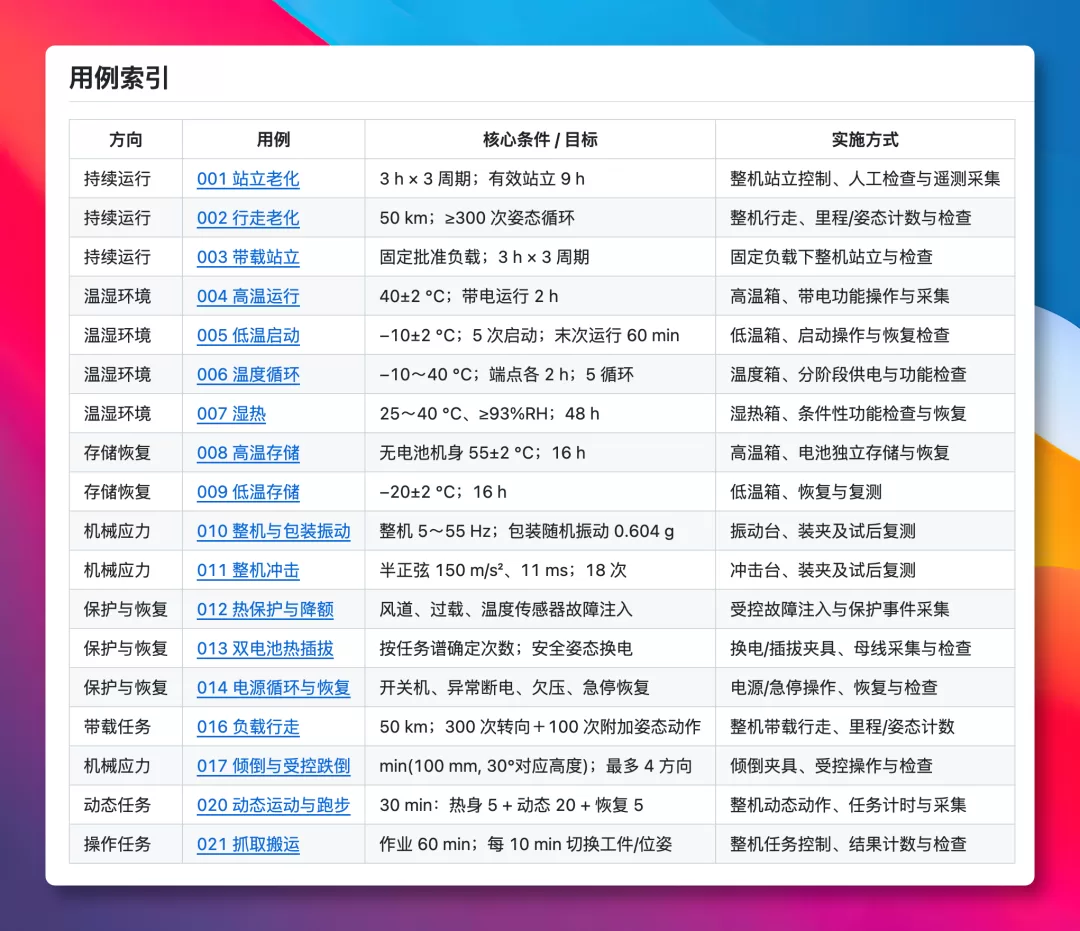This screenshot has height=931, width=1080.
Task: Open the 001 站立老化 use case link
Action: coord(248,179)
